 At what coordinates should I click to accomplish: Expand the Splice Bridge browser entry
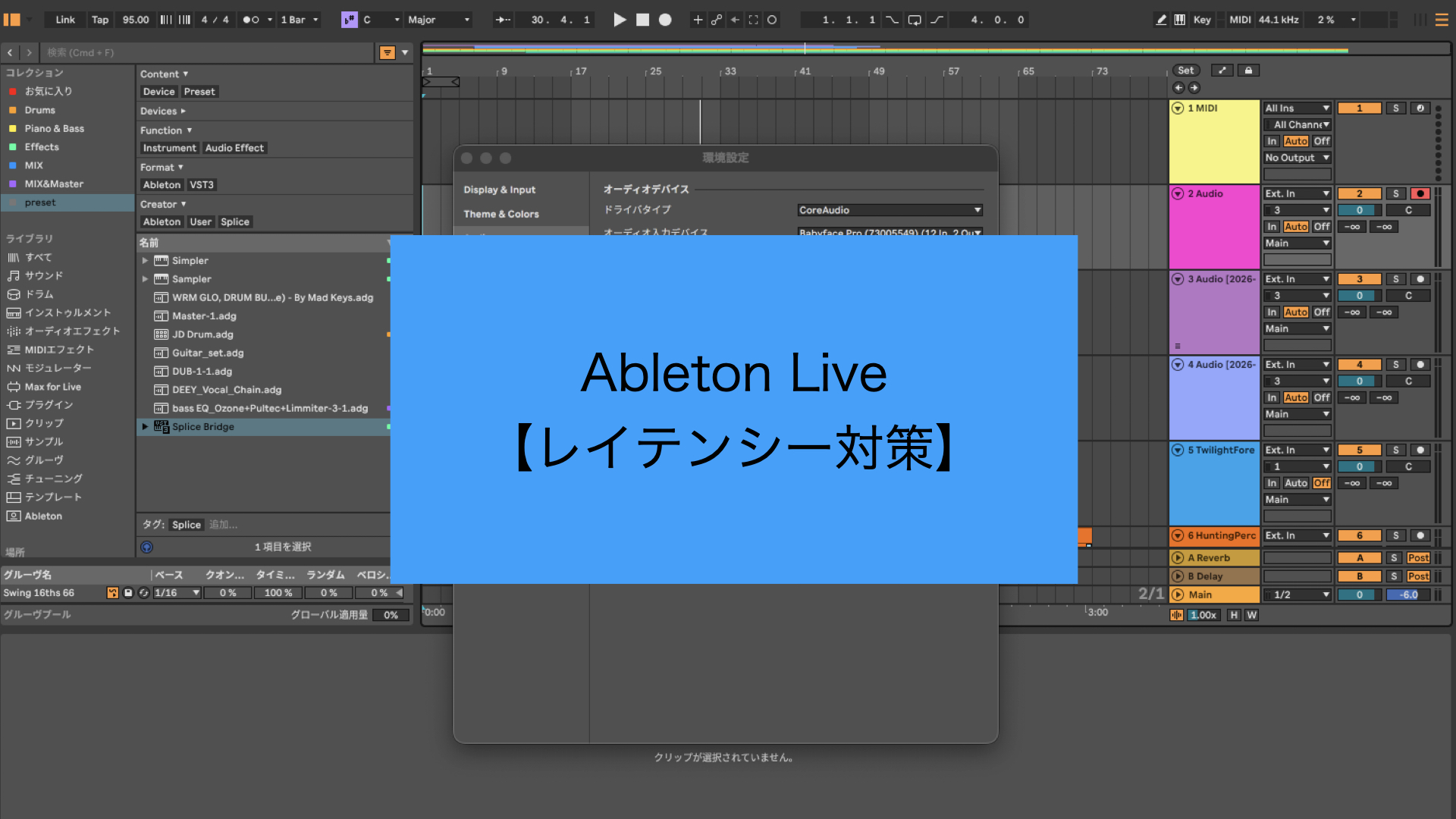pos(146,426)
